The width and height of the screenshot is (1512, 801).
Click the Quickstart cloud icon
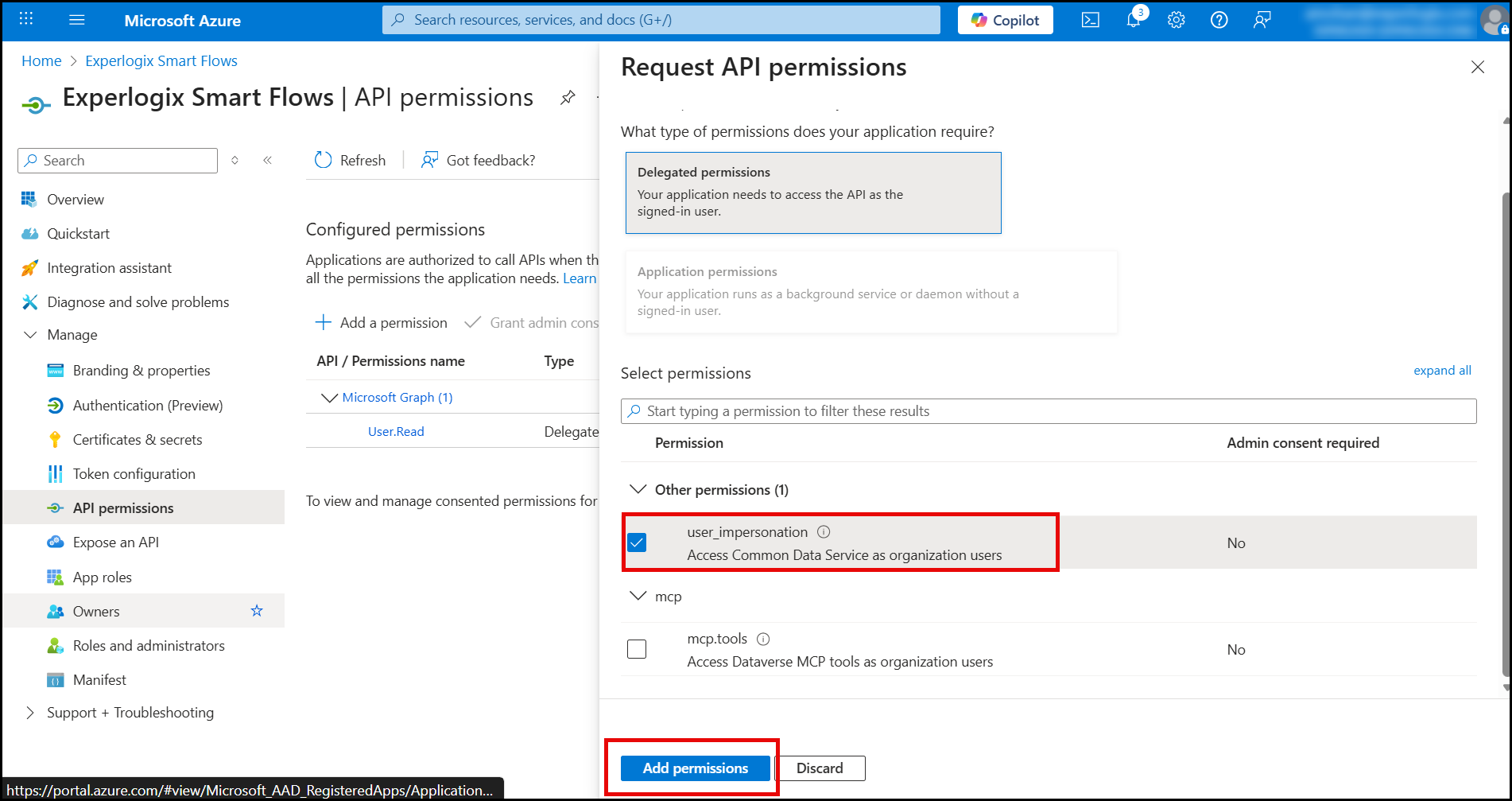(29, 233)
